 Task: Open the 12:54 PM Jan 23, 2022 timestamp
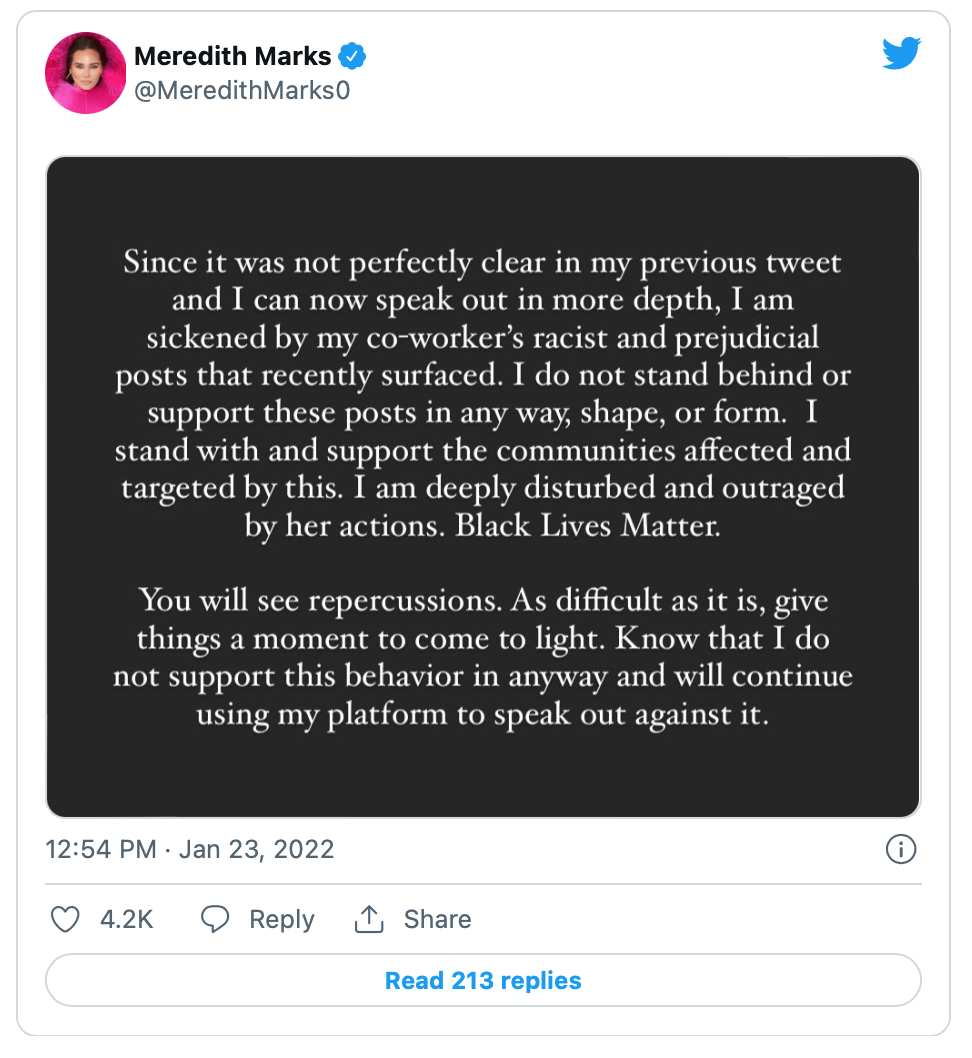[190, 849]
